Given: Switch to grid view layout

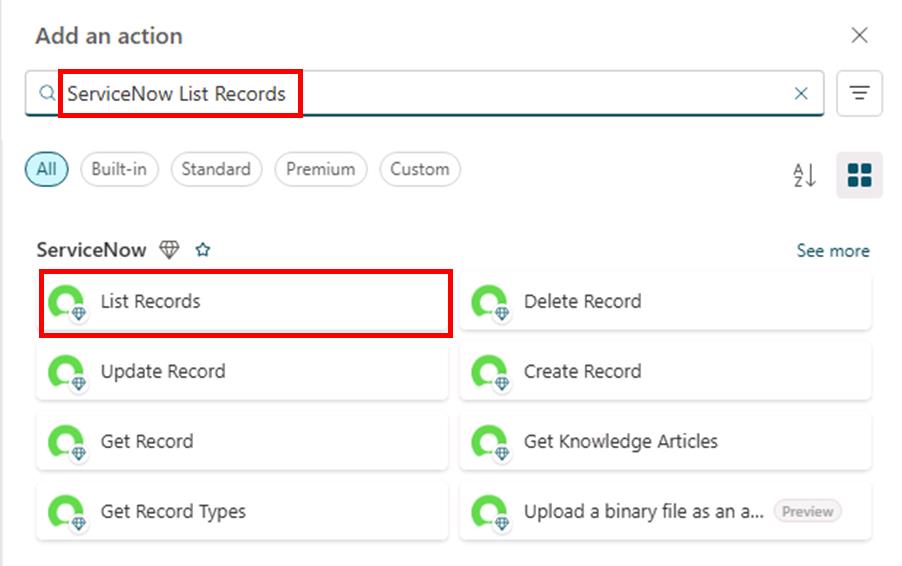Looking at the screenshot, I should click(859, 176).
